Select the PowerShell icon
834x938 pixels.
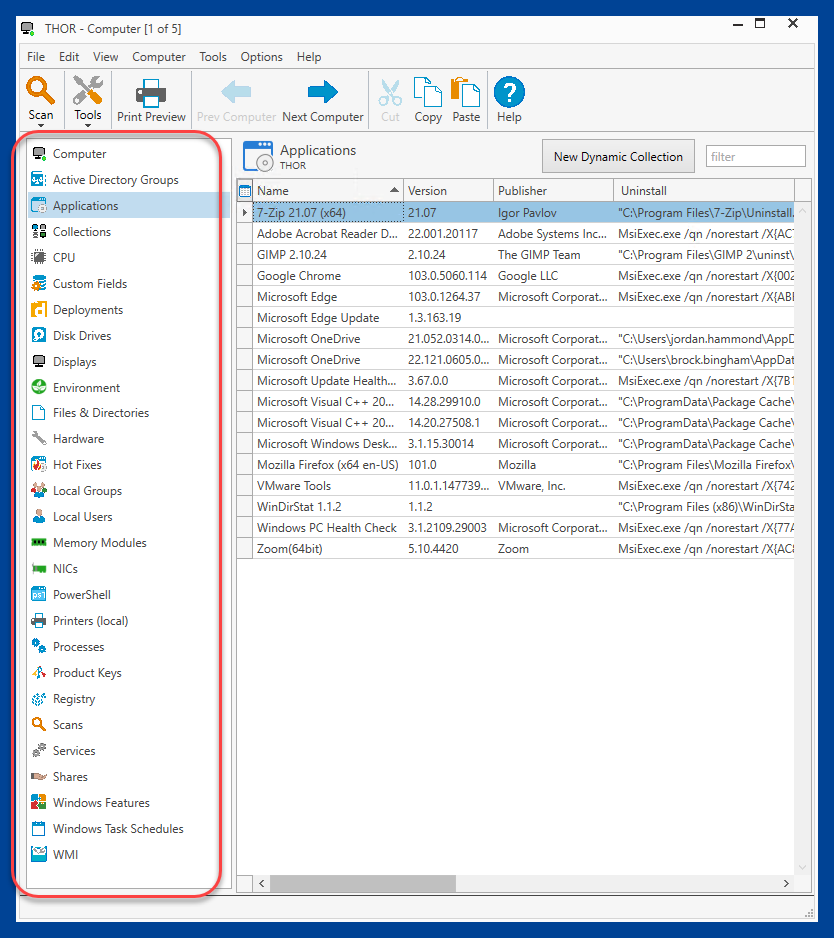click(39, 595)
